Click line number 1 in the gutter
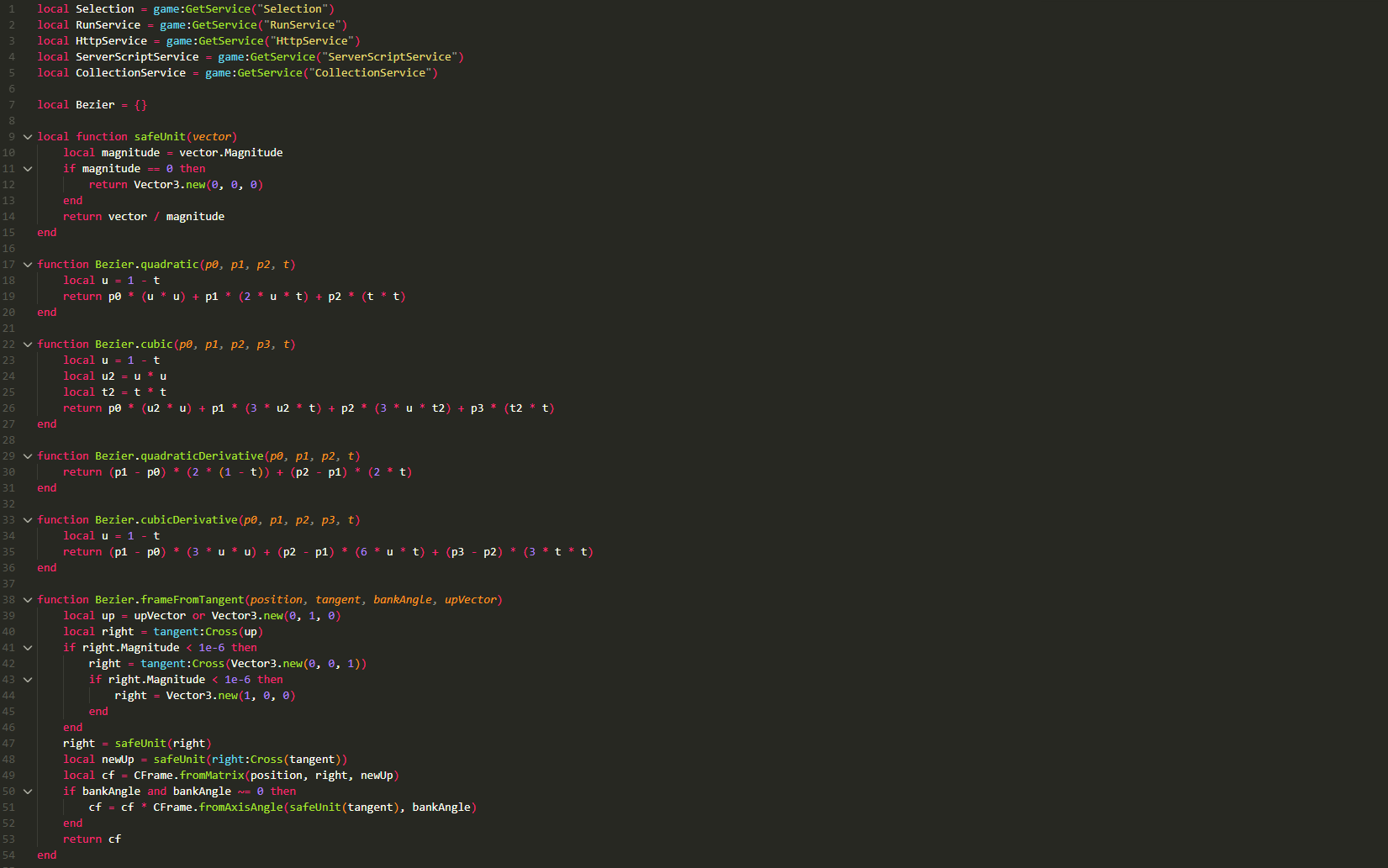Screen dimensions: 1388x868 pos(10,8)
